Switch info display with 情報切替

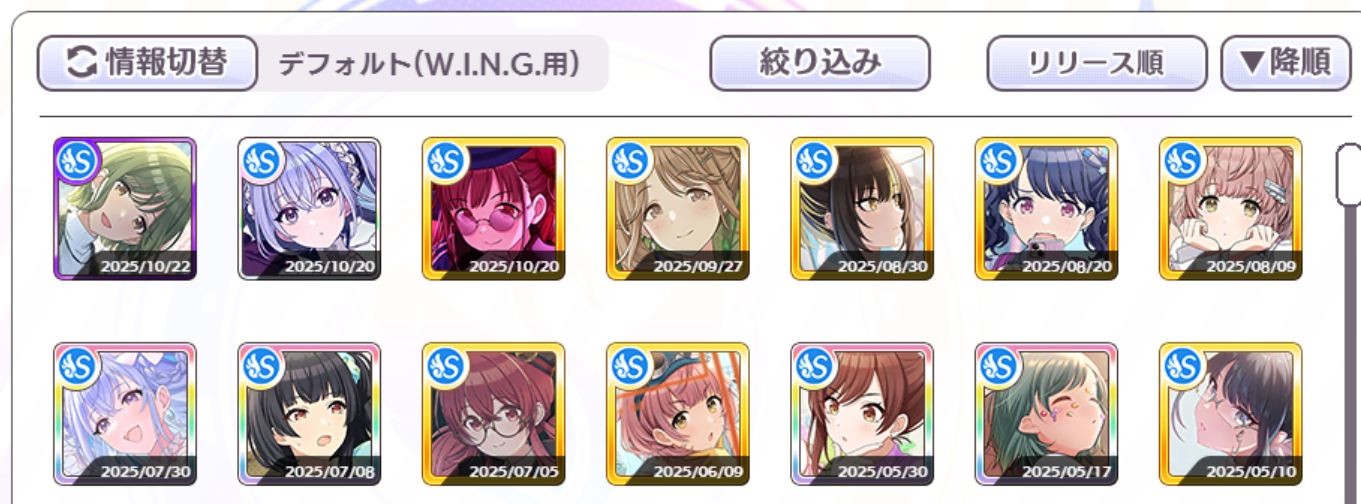148,63
